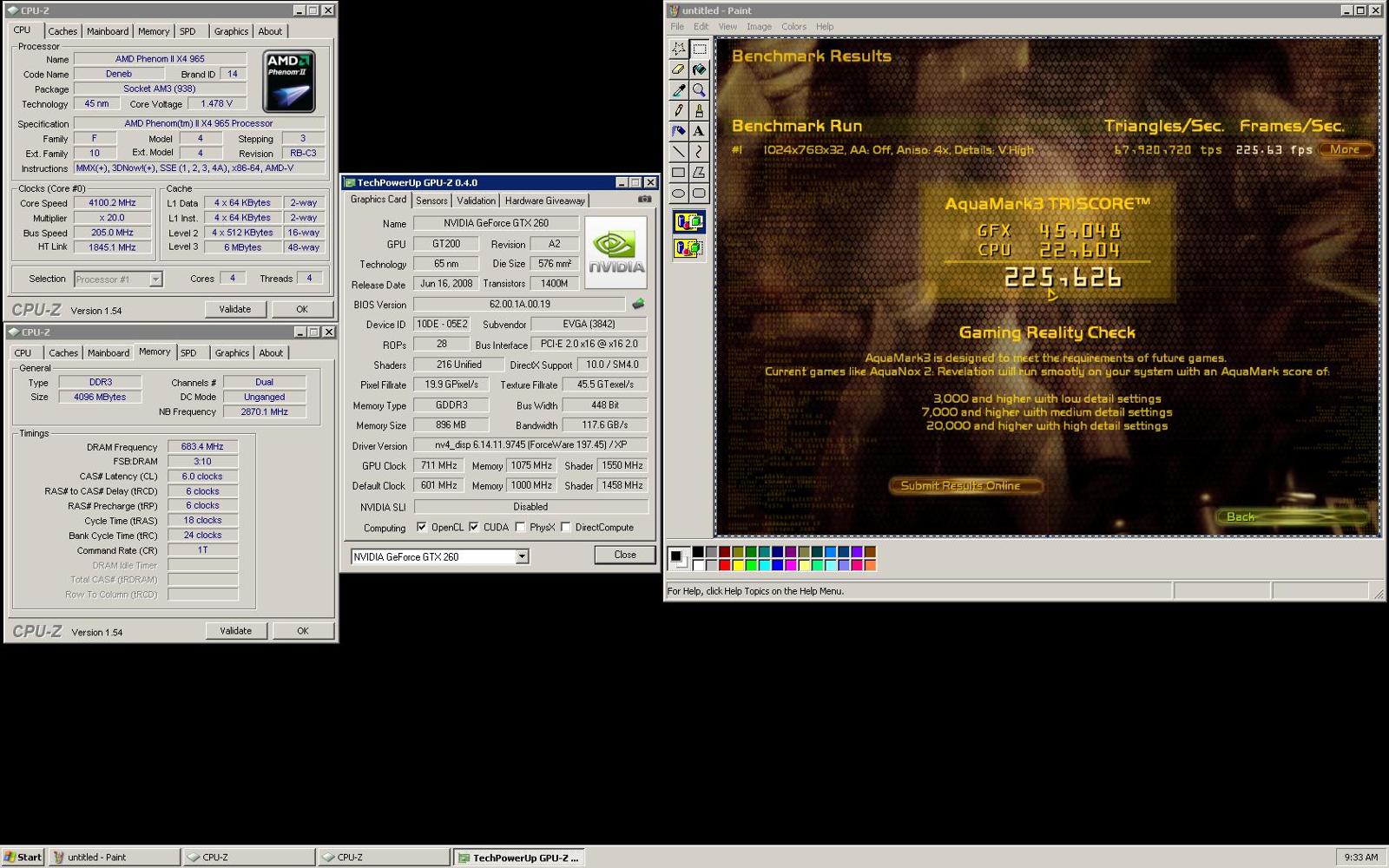Click Validate in the bottom CPU-Z window
This screenshot has height=868, width=1389.
(235, 631)
